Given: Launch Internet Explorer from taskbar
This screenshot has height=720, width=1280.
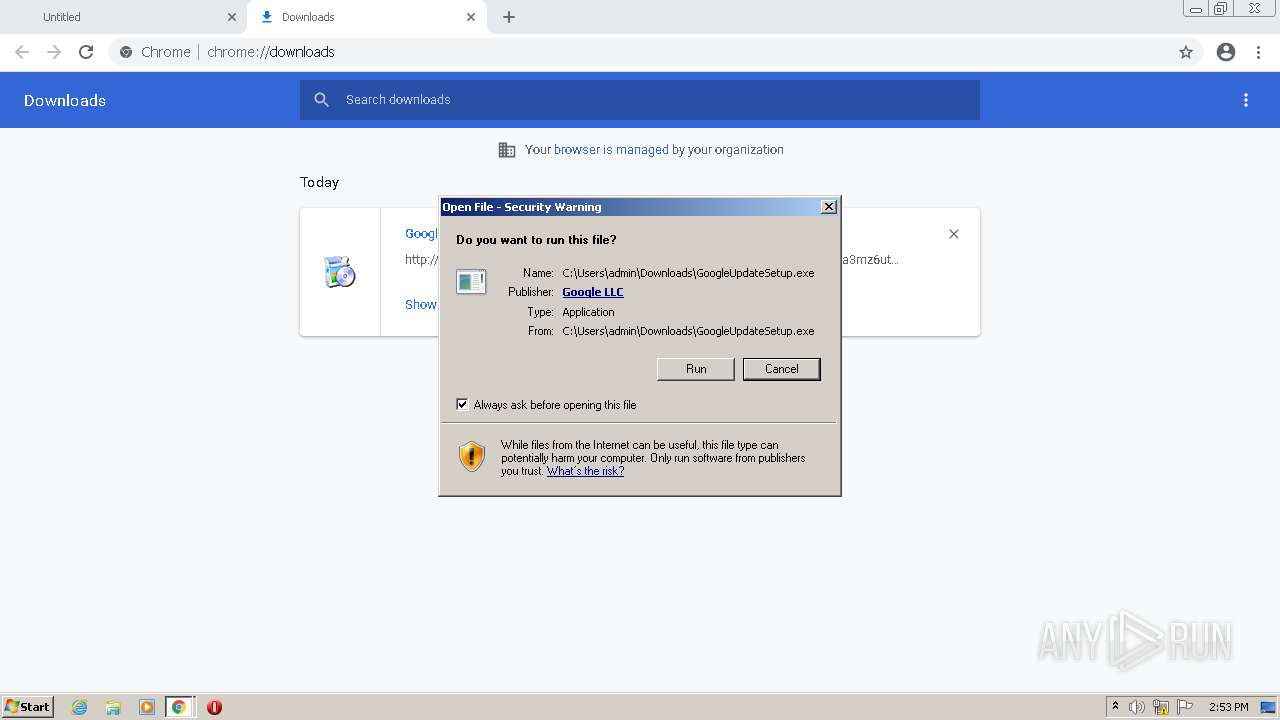Looking at the screenshot, I should (x=80, y=707).
